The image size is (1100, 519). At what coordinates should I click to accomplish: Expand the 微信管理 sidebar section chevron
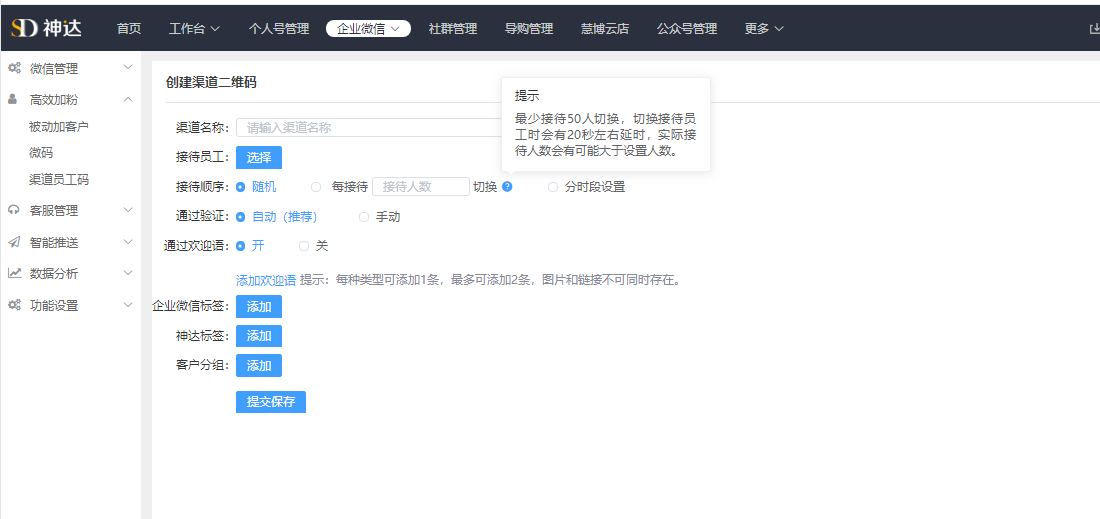coord(128,67)
